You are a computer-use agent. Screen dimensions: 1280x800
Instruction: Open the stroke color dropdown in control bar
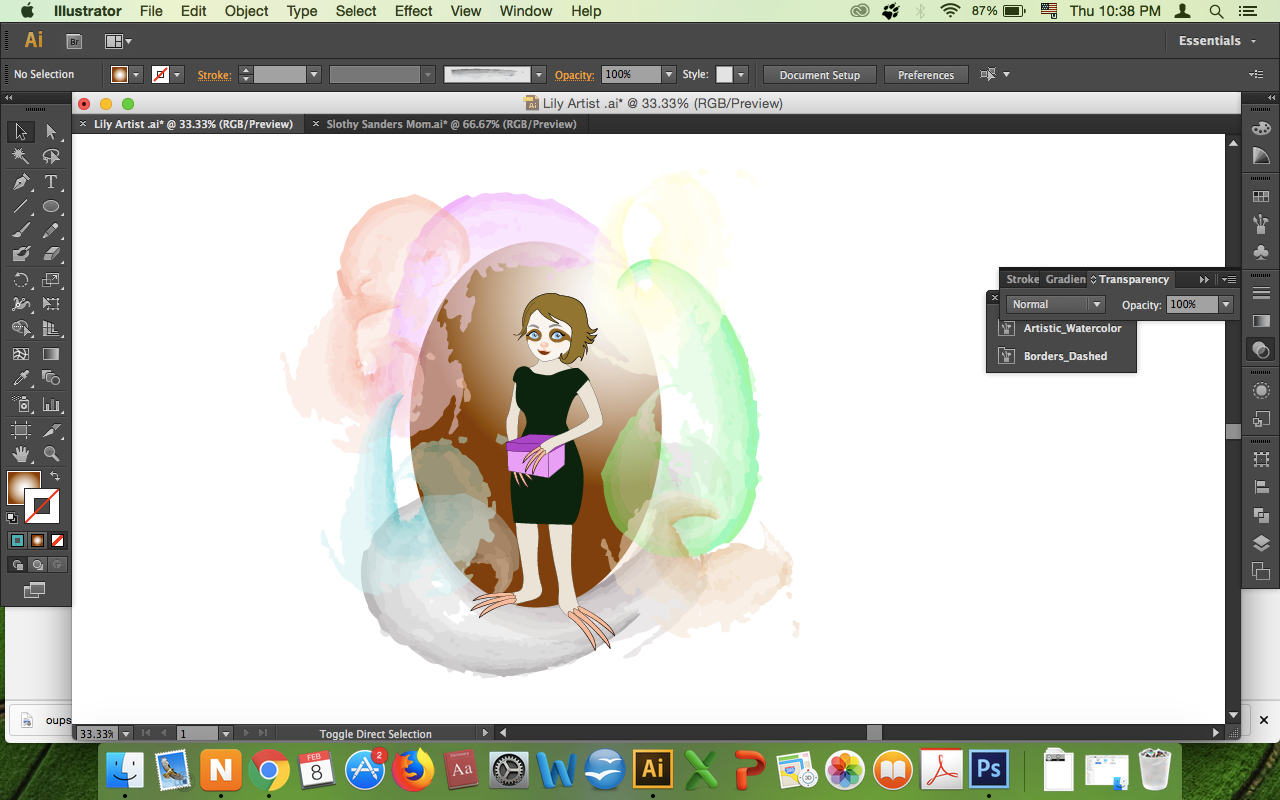[178, 75]
